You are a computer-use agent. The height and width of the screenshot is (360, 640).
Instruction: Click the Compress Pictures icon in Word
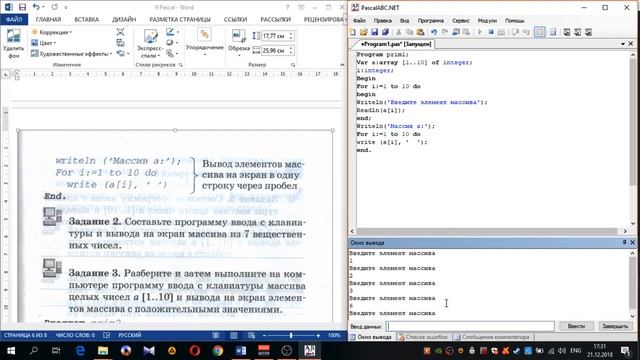point(120,32)
